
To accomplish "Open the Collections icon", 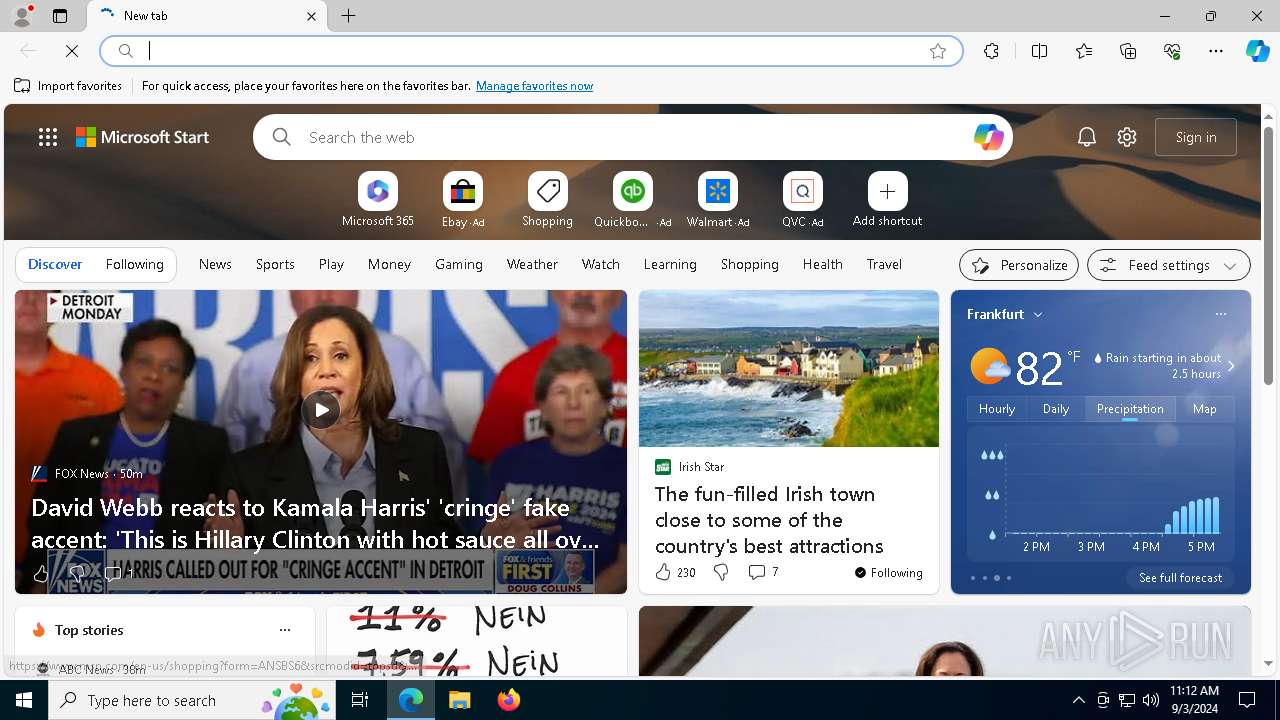I will coord(1128,51).
